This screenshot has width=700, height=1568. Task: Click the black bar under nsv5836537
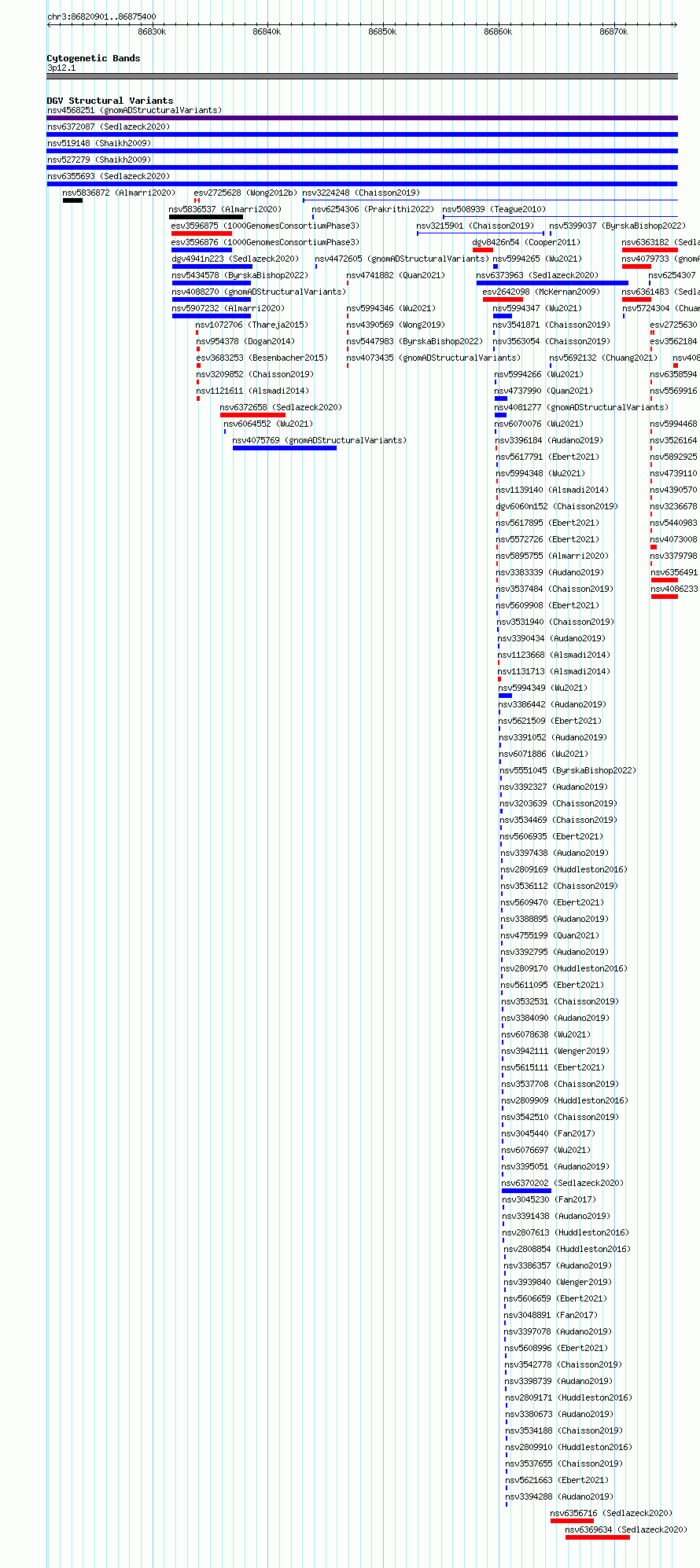click(206, 217)
